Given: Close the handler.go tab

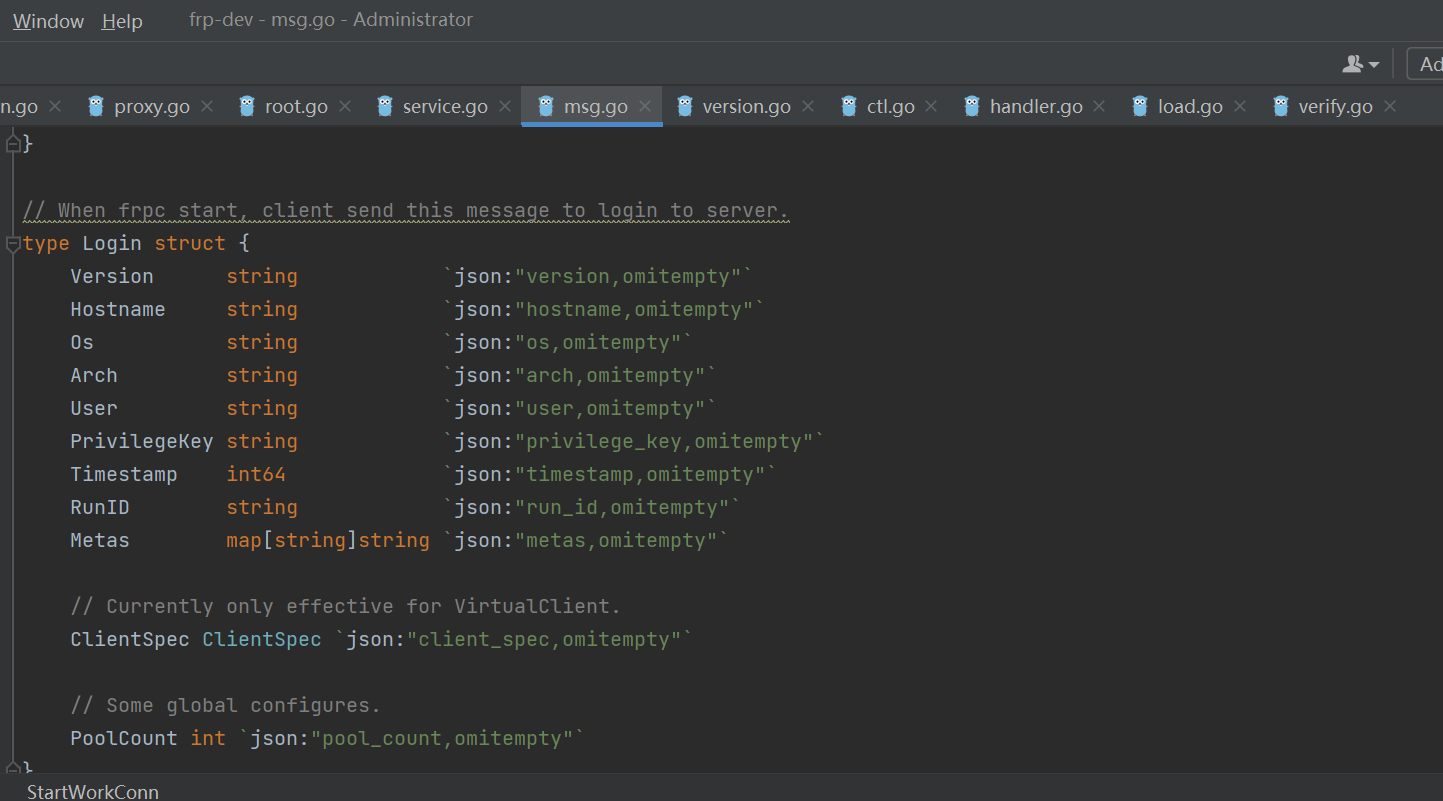Looking at the screenshot, I should click(1099, 106).
